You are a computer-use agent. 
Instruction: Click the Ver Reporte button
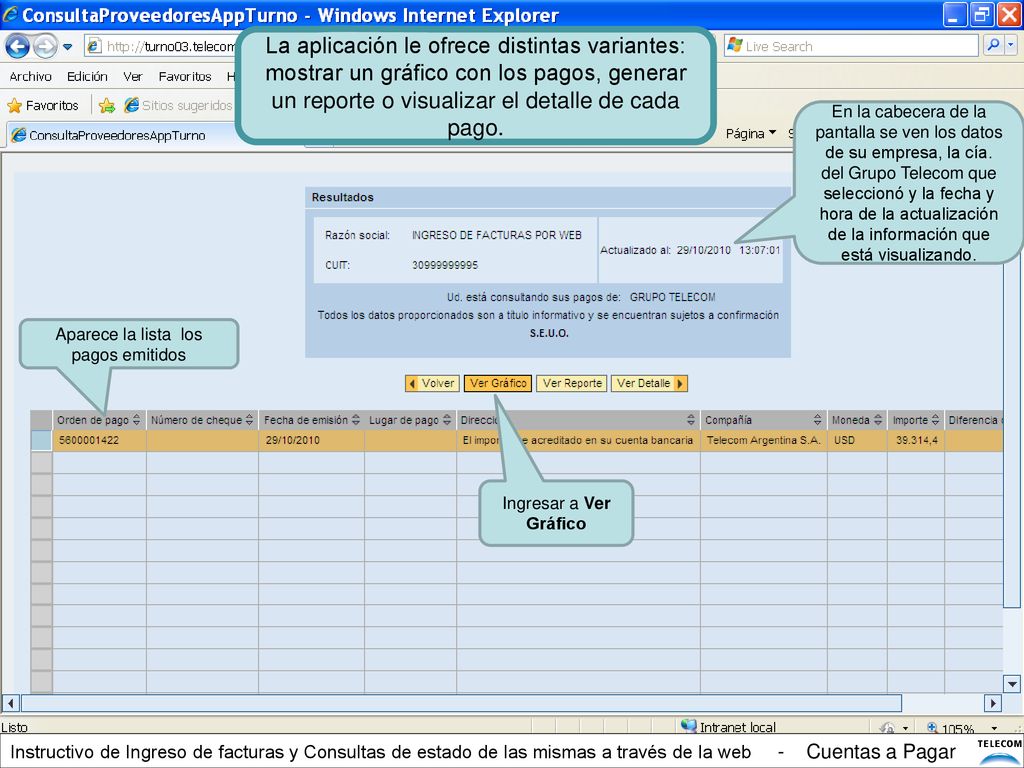pyautogui.click(x=572, y=383)
